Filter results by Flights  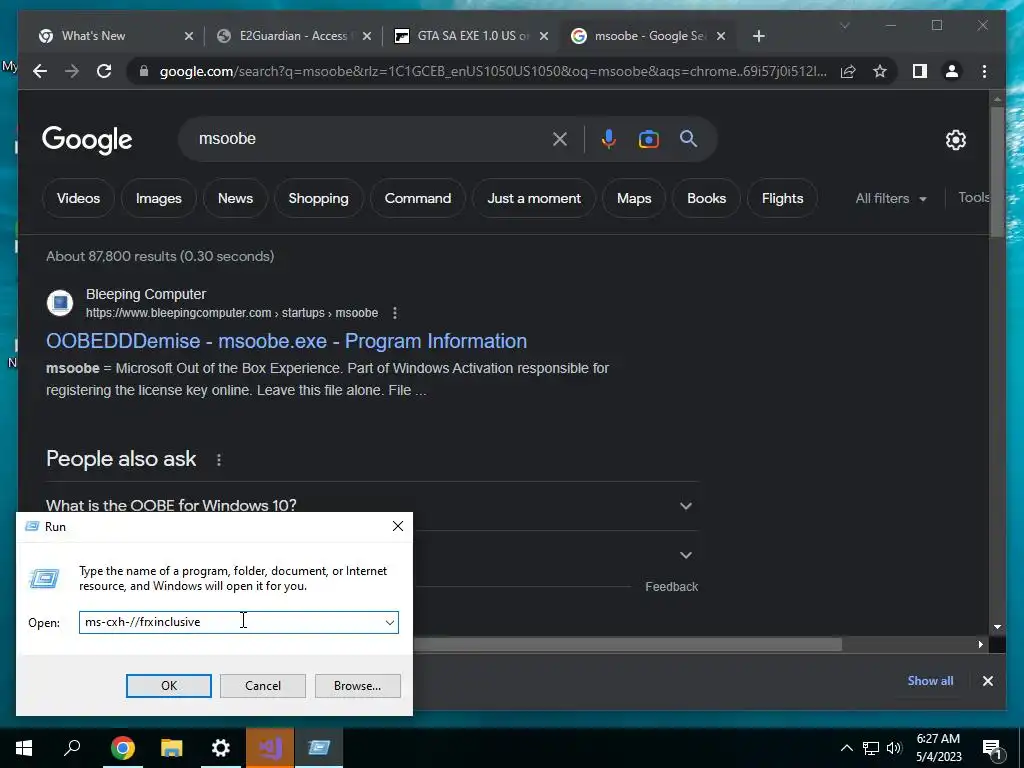click(x=782, y=198)
